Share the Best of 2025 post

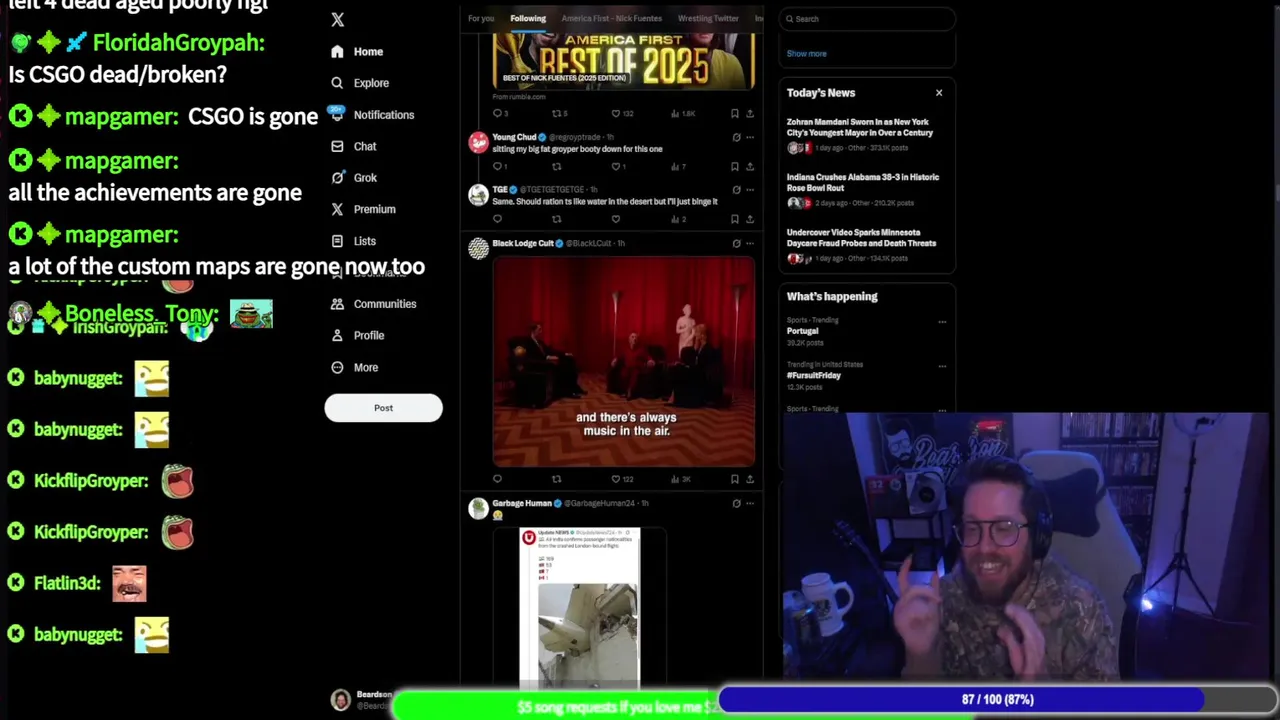pos(750,114)
